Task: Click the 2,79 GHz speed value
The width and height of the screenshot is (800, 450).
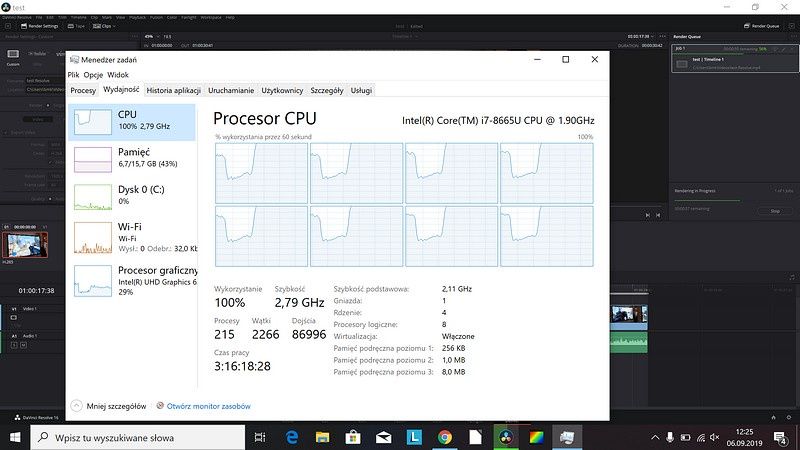Action: coord(299,303)
